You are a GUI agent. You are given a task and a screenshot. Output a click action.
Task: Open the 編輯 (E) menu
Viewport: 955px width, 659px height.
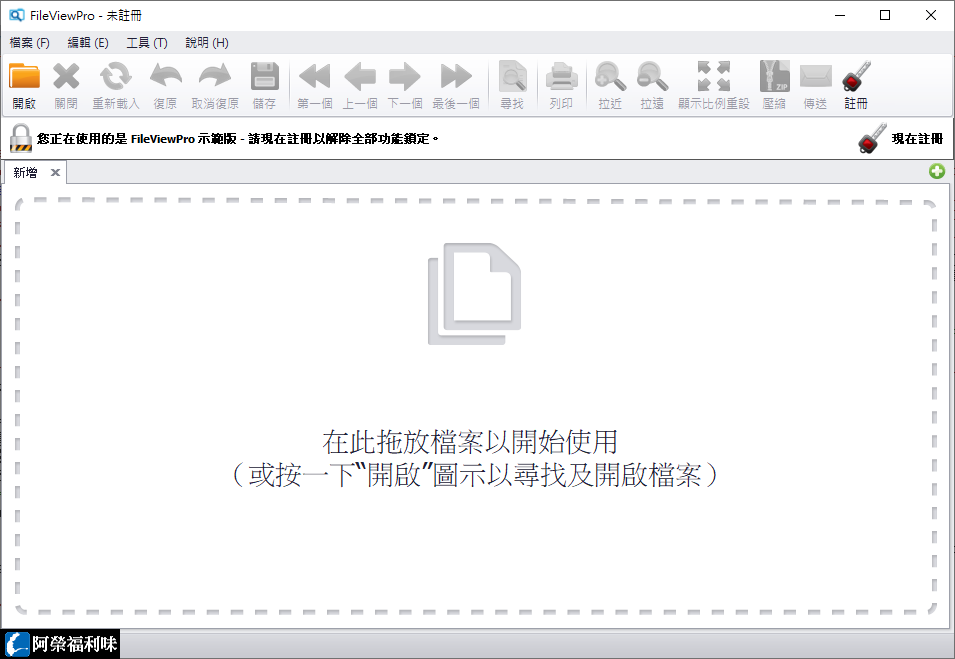point(88,43)
